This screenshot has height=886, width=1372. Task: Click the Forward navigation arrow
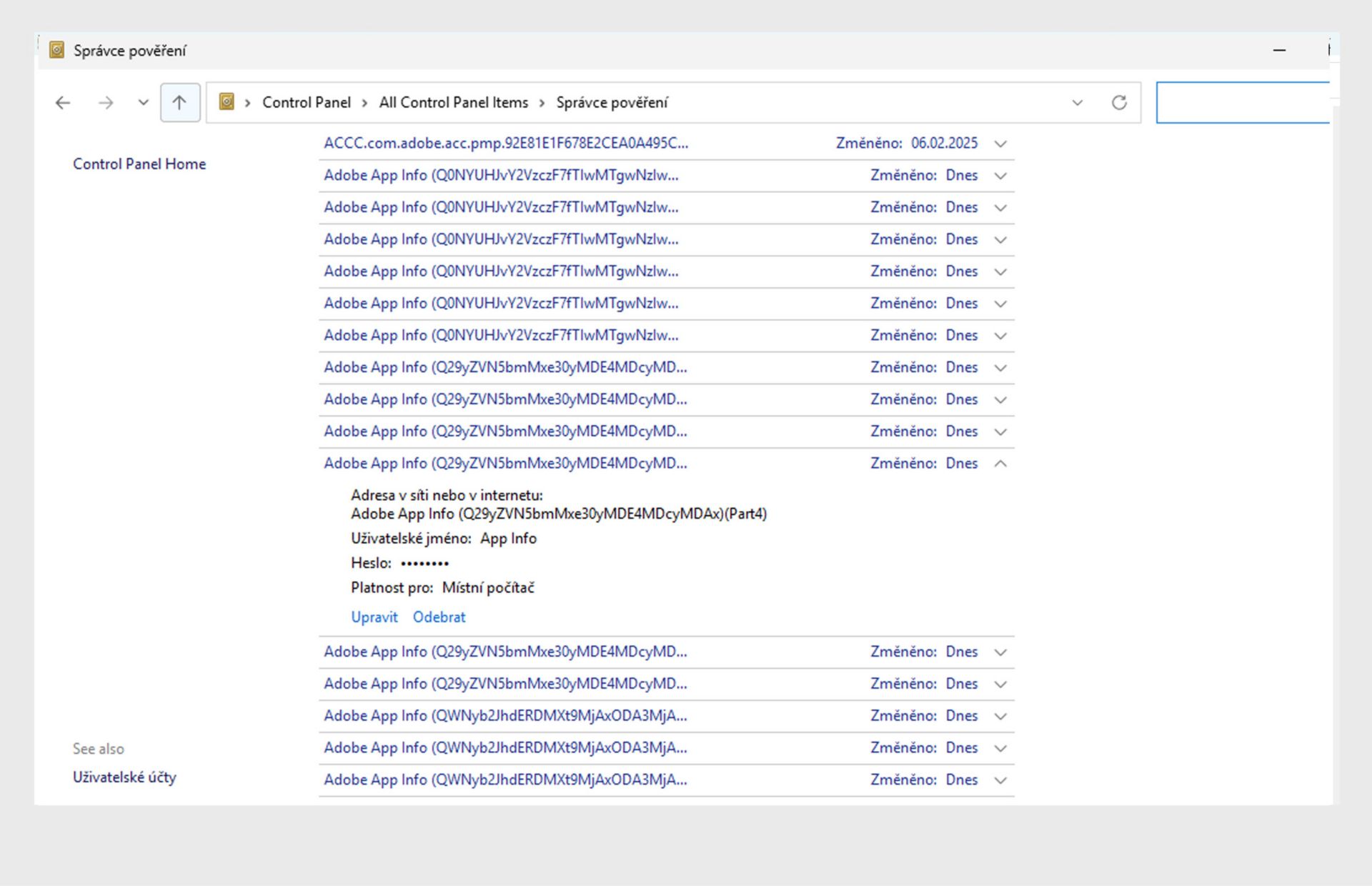pos(106,103)
